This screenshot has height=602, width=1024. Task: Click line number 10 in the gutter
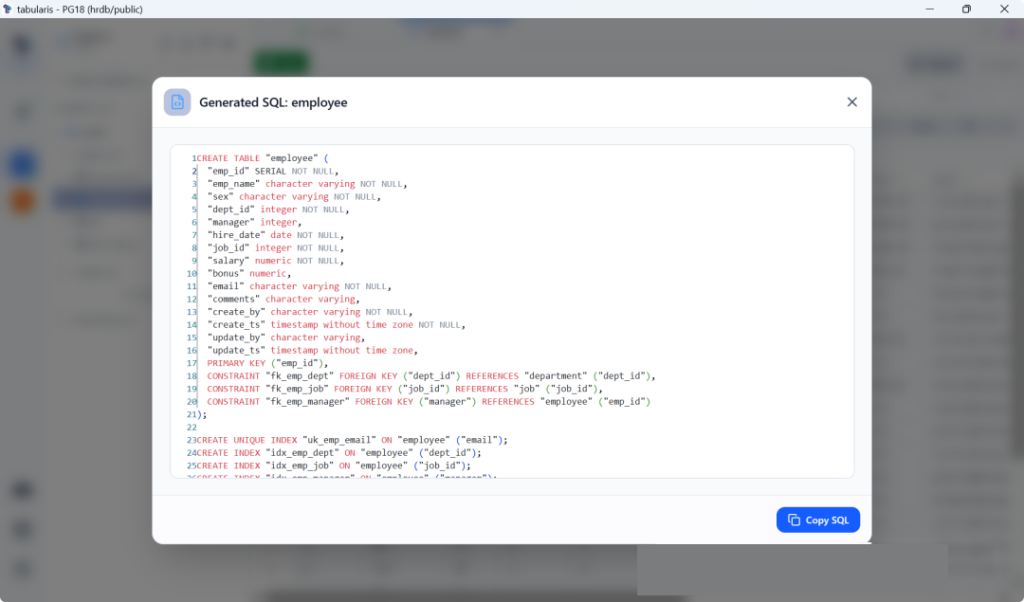190,273
